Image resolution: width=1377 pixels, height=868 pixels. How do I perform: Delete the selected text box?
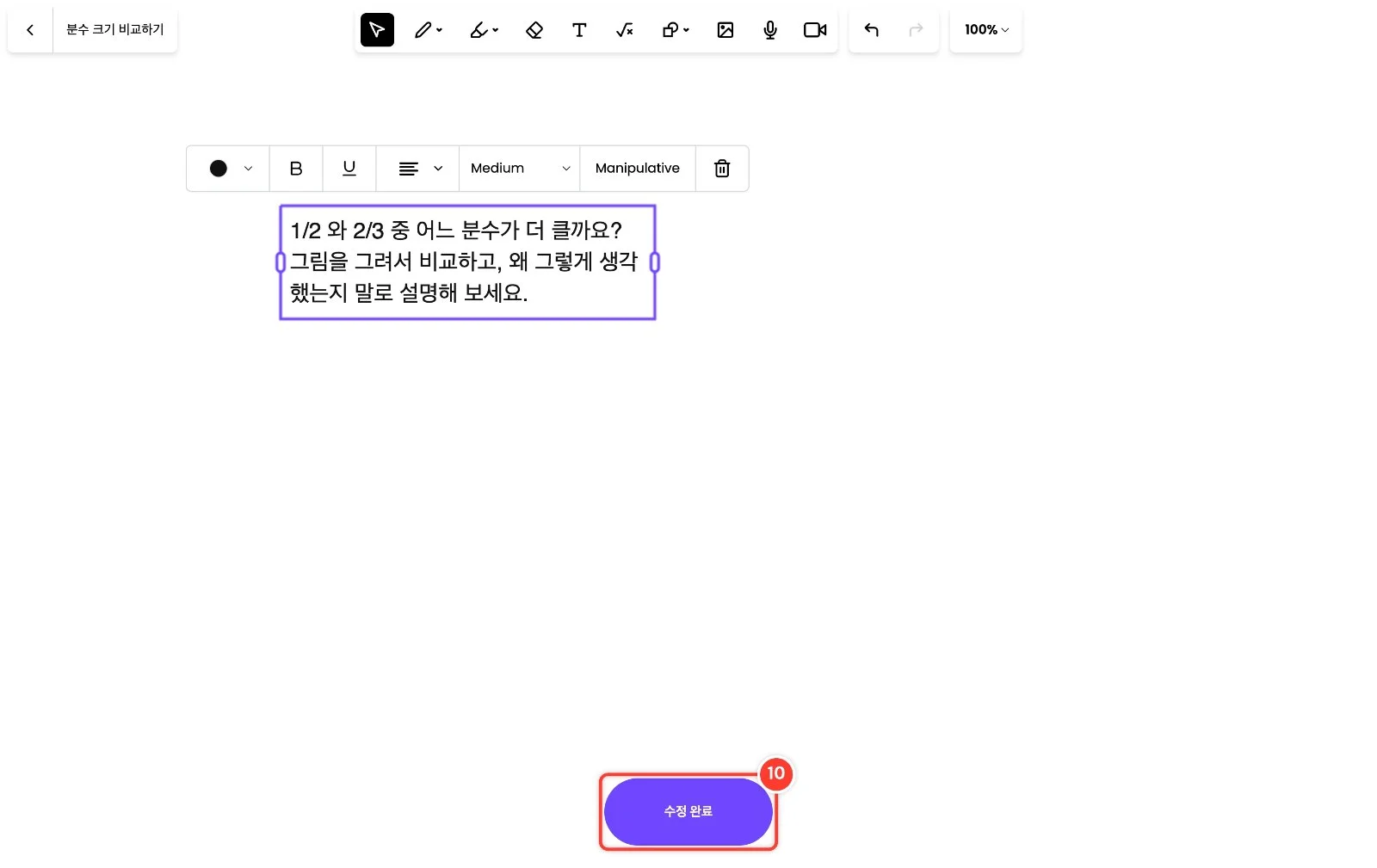tap(722, 169)
